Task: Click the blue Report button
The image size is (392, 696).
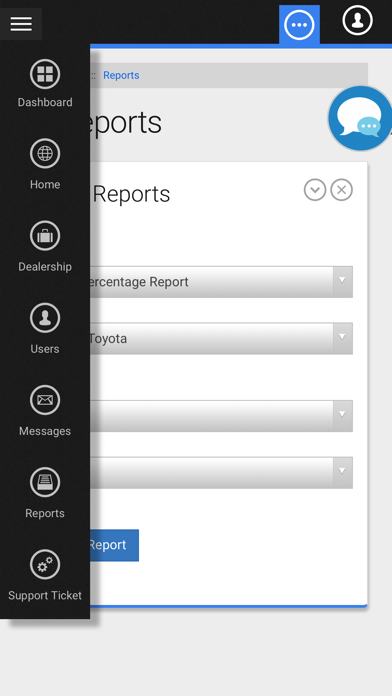Action: coord(114,545)
